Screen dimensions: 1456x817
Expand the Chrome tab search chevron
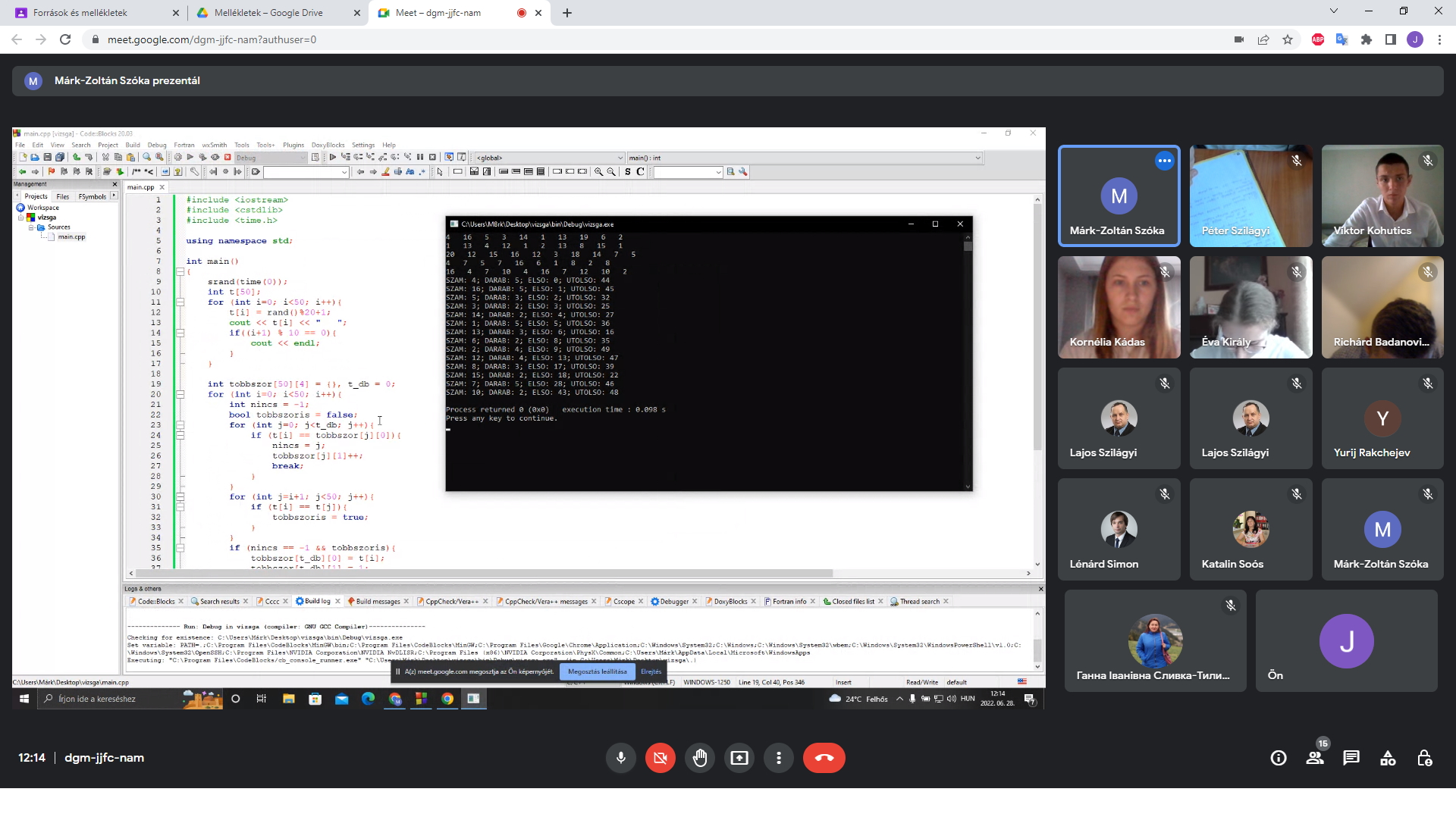pyautogui.click(x=1334, y=11)
